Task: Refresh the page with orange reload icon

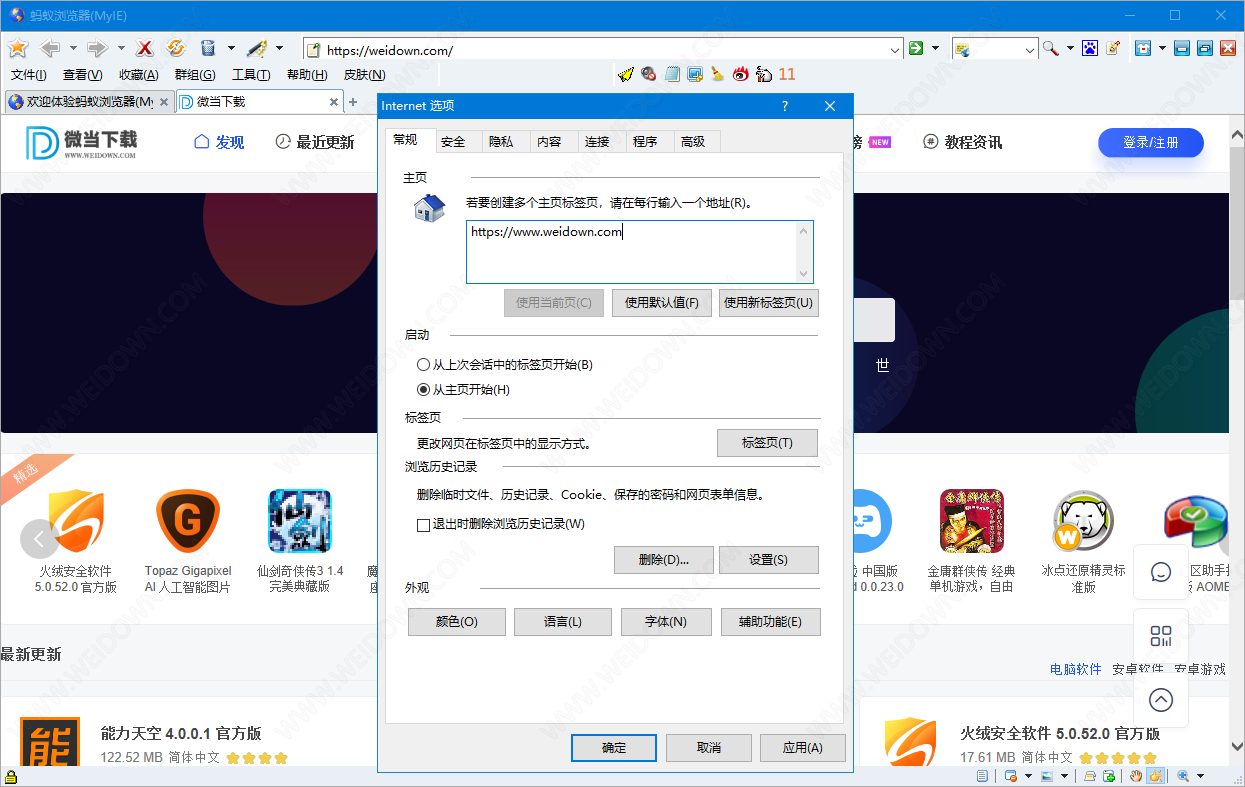Action: click(176, 48)
